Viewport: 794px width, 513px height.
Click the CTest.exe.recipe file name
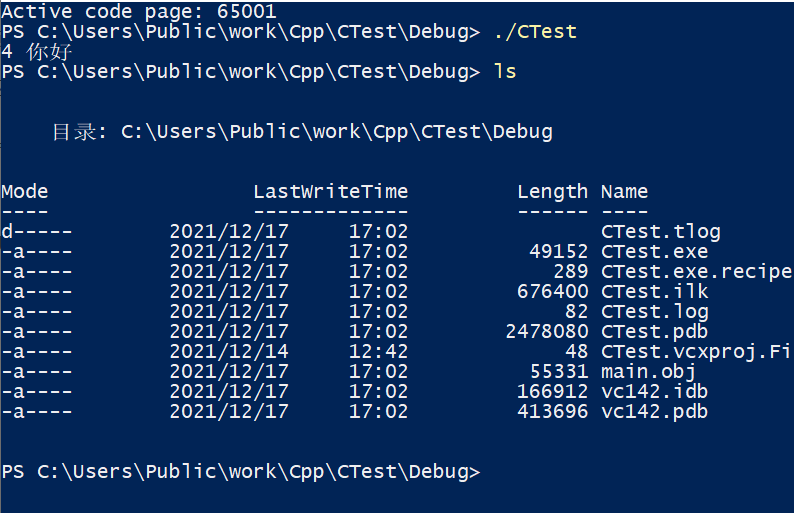click(x=696, y=272)
